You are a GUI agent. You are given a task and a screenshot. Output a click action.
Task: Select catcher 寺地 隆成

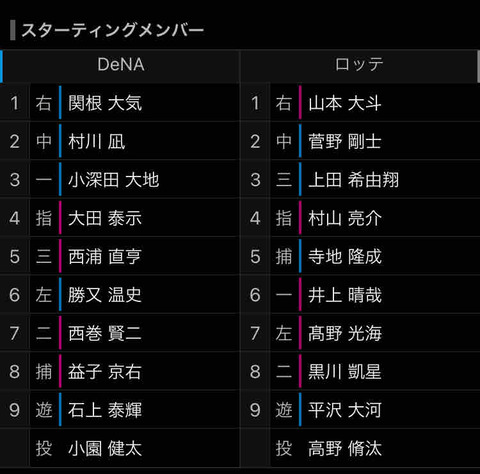pos(345,257)
